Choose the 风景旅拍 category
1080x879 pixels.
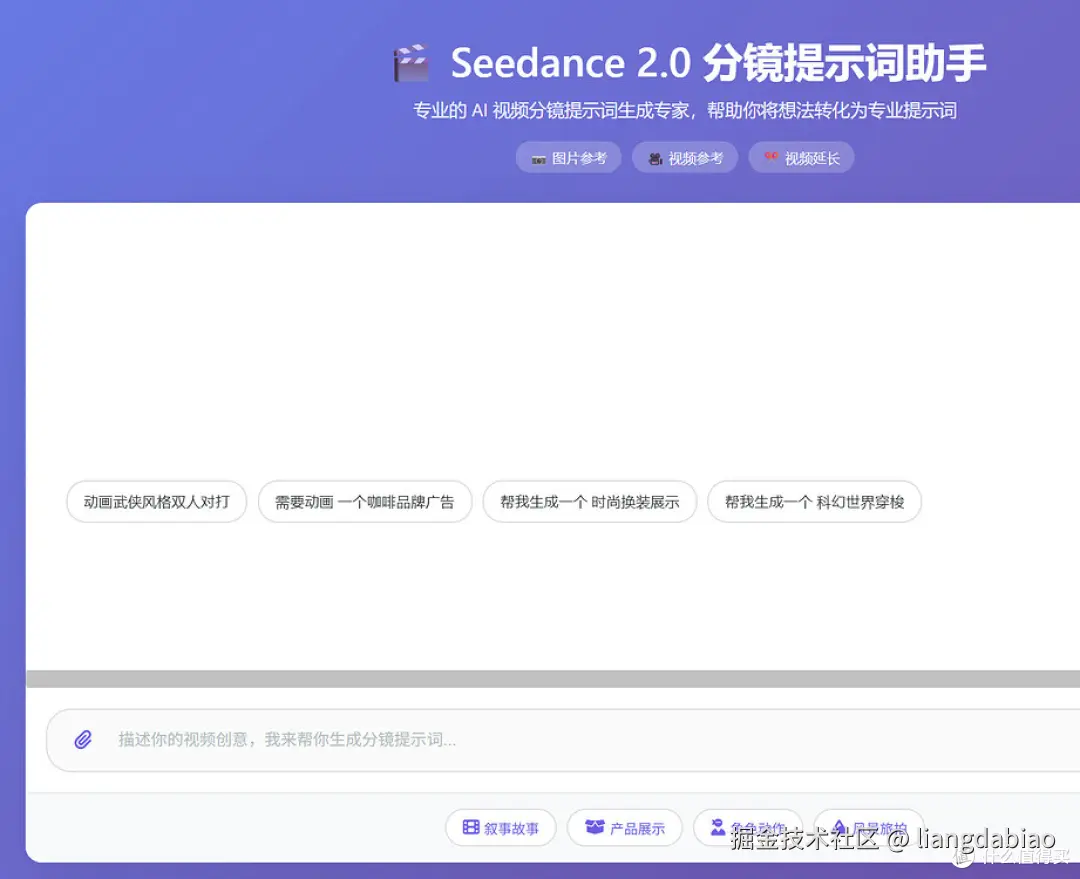tap(870, 827)
